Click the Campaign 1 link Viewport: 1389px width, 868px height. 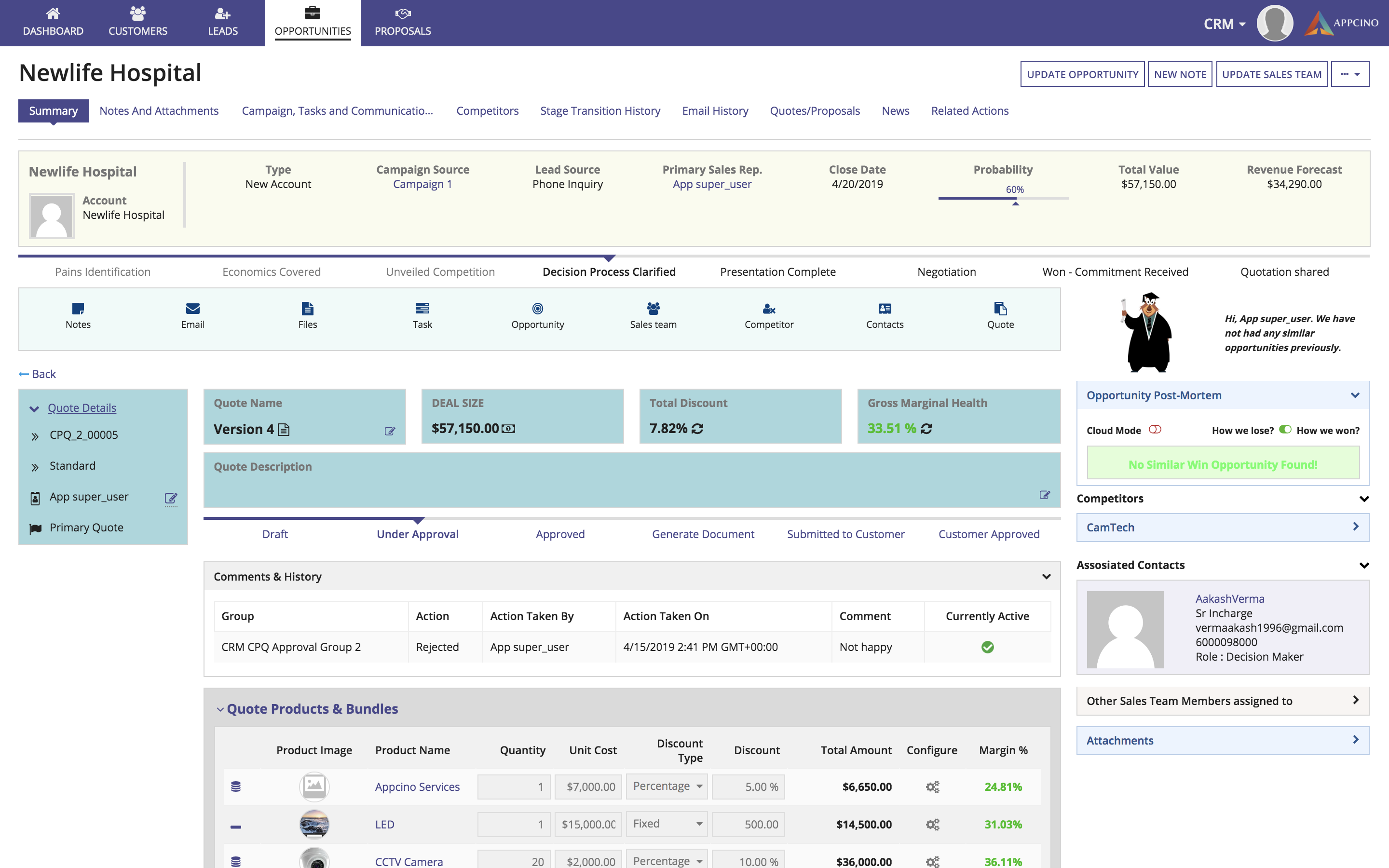point(422,184)
